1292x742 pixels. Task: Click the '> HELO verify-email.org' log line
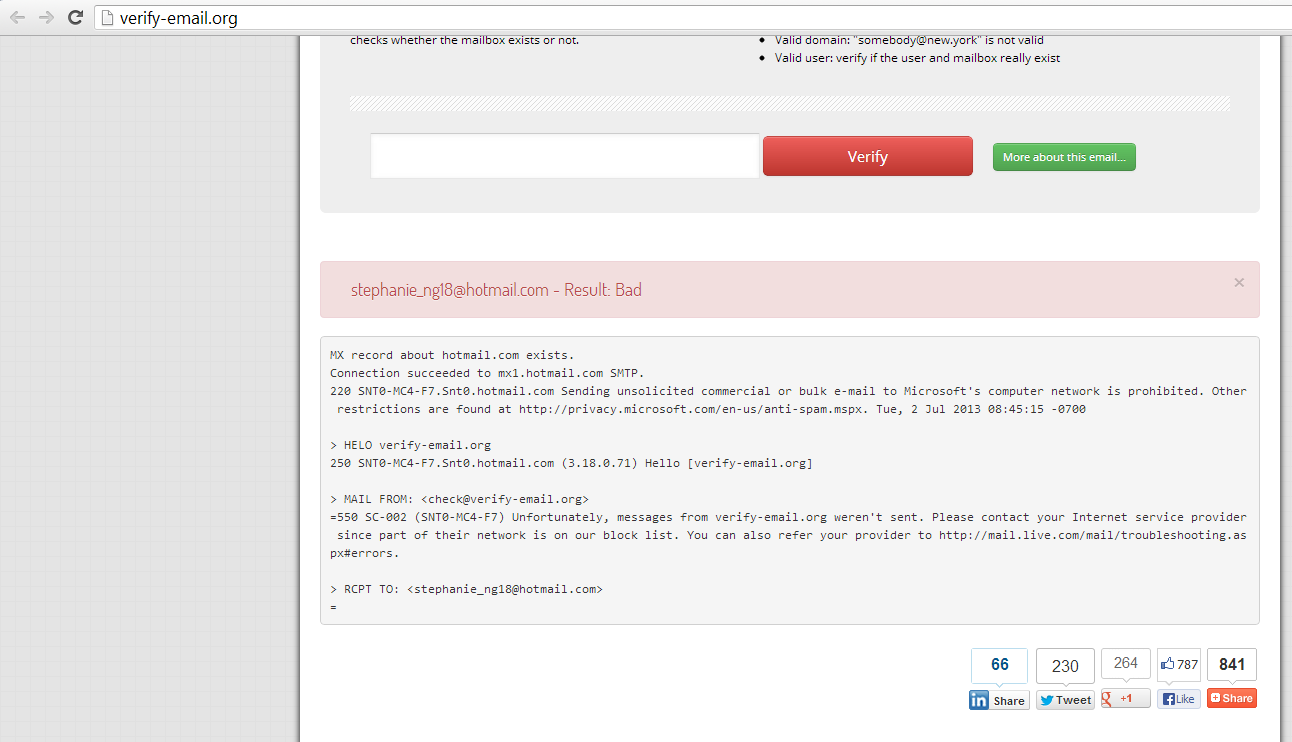411,445
